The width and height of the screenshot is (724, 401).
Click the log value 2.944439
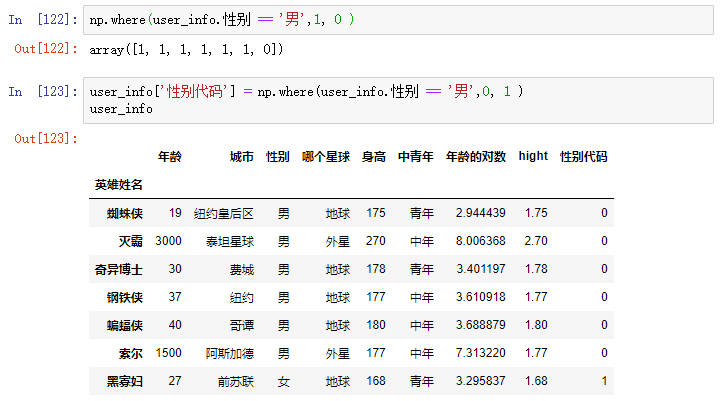pyautogui.click(x=481, y=213)
